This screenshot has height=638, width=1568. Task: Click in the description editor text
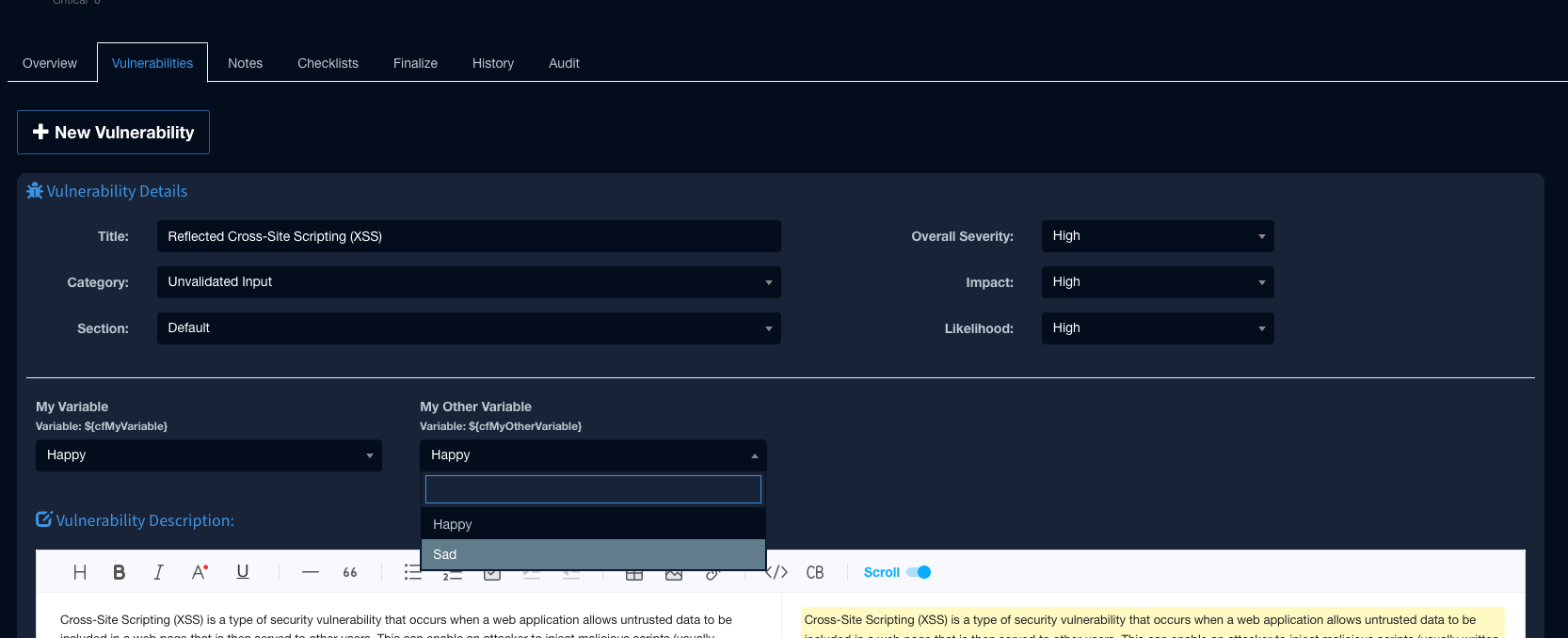(396, 620)
